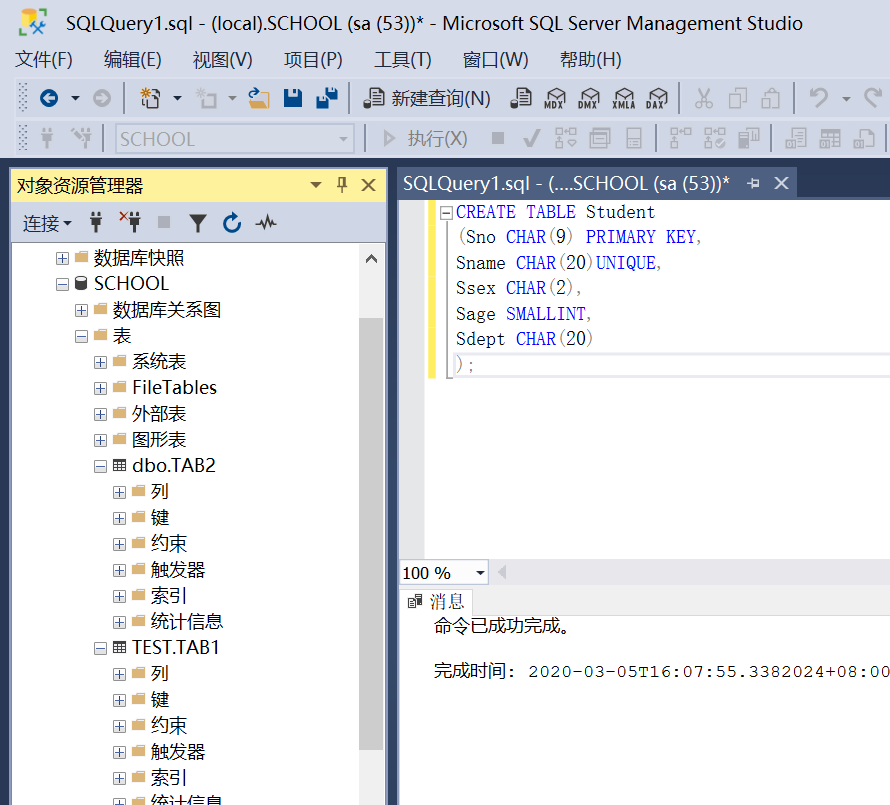Click the paste icon in toolbar
890x805 pixels.
pos(770,98)
